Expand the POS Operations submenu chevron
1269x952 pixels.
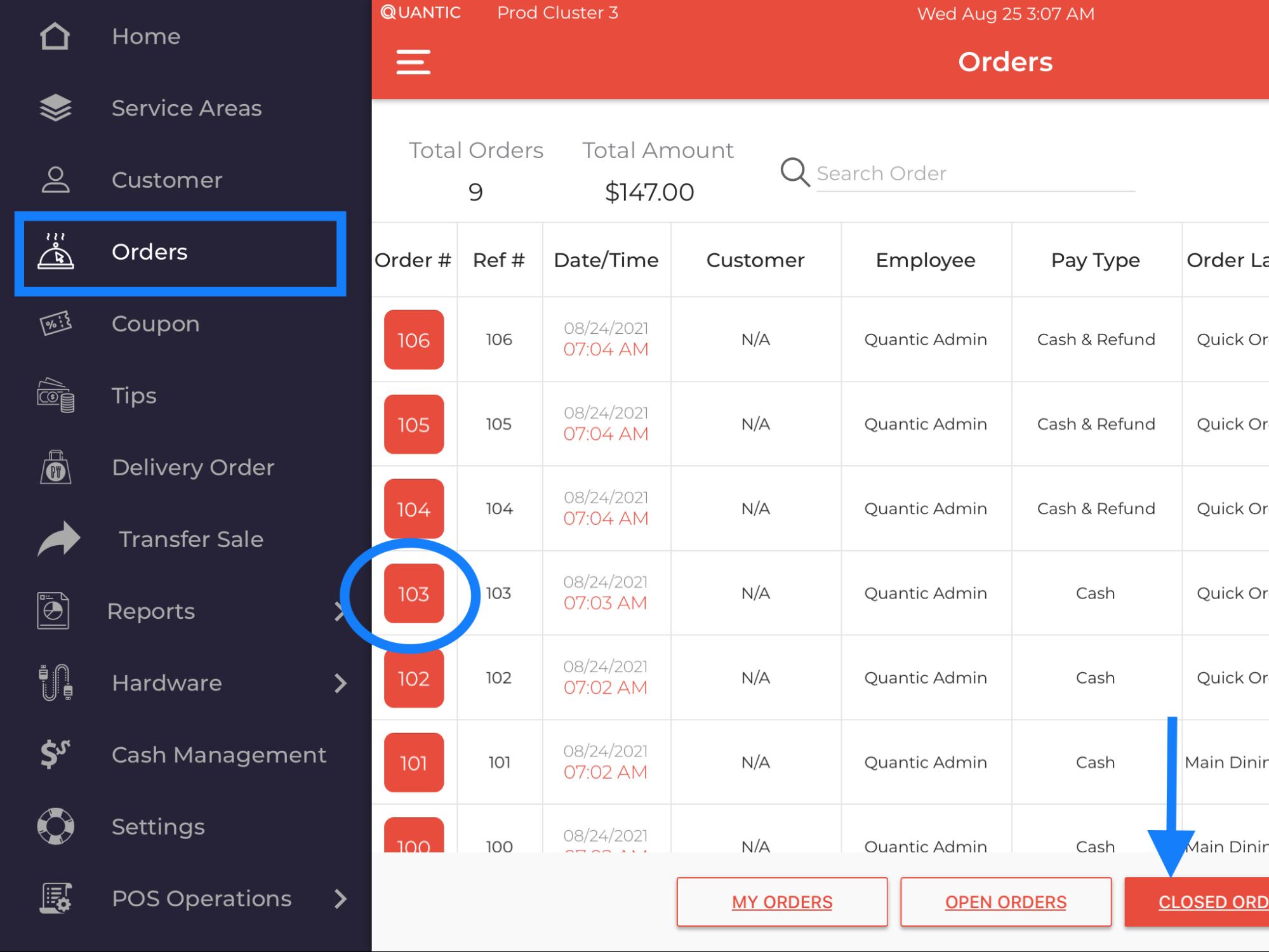click(x=340, y=899)
